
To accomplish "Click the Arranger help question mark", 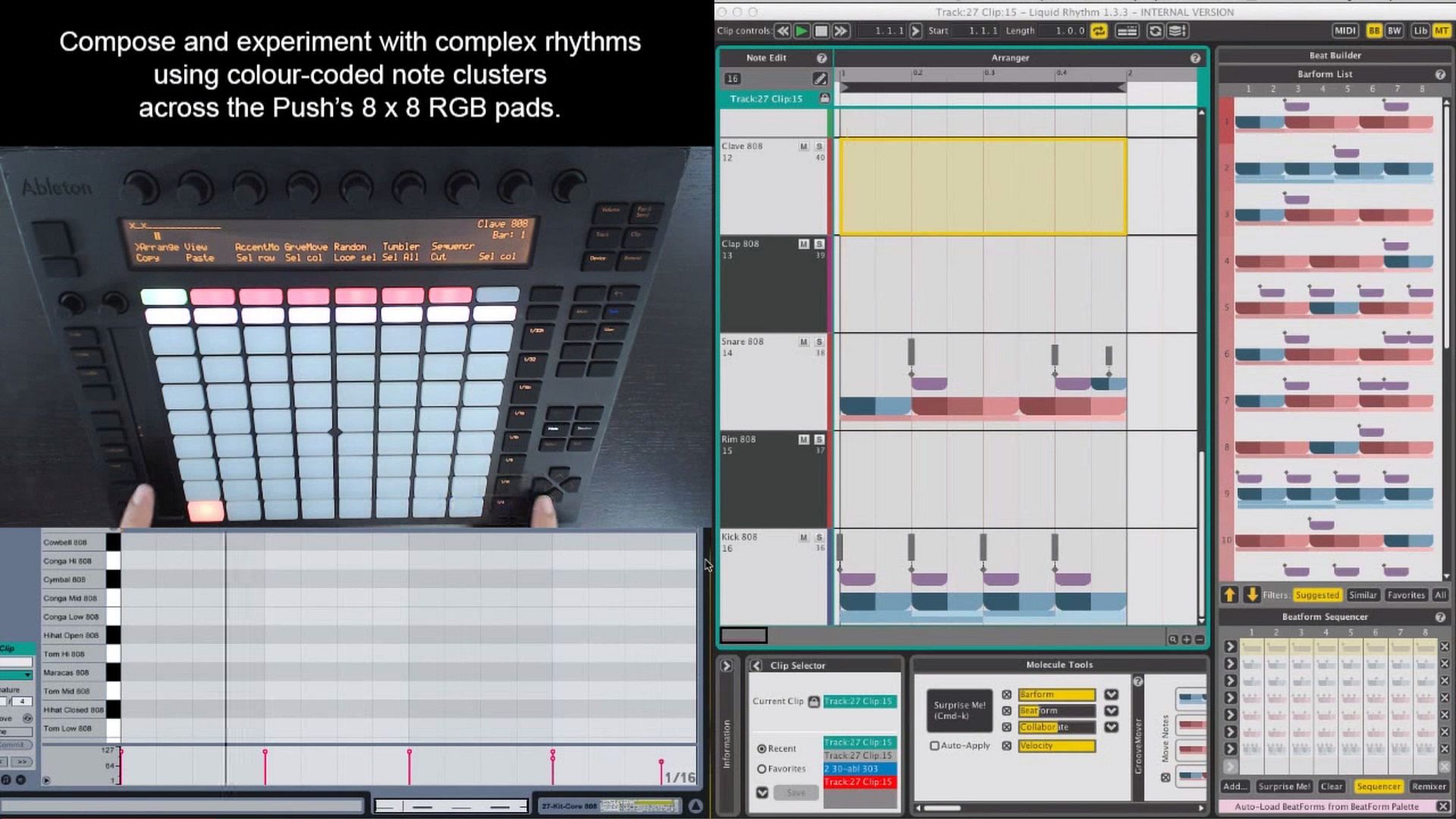I will point(1195,58).
